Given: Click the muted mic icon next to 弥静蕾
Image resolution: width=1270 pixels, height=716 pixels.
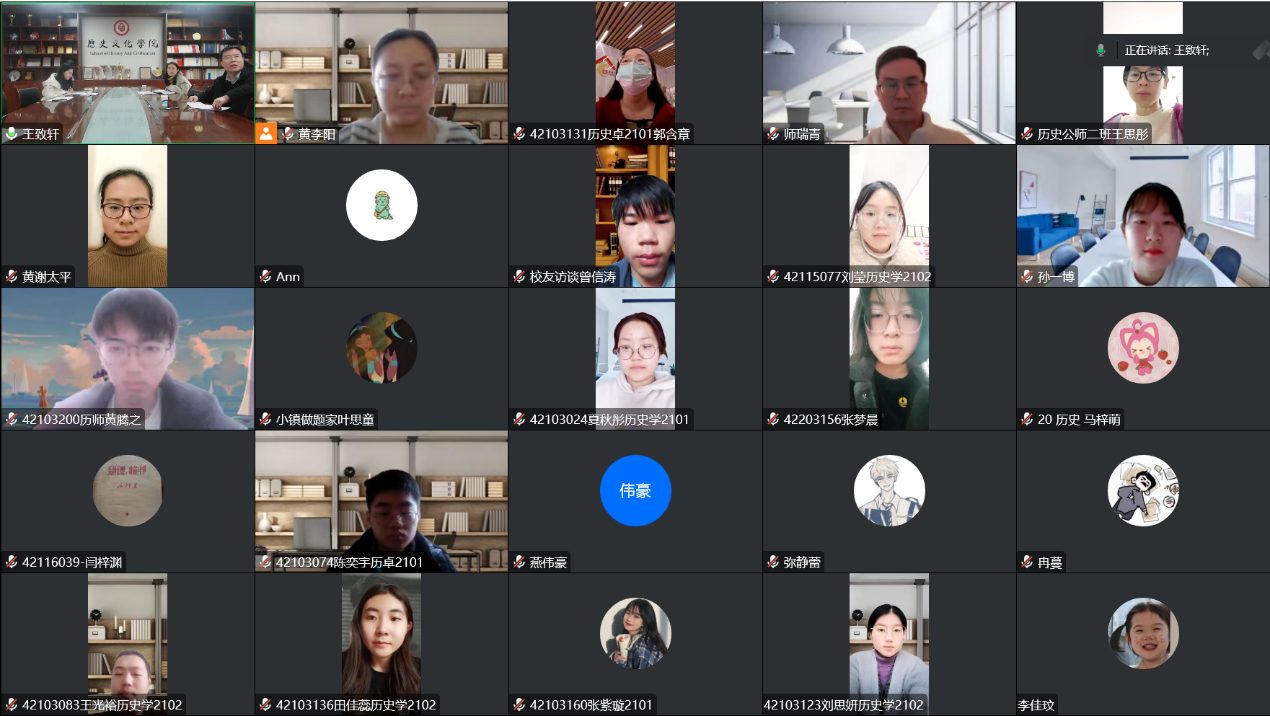Looking at the screenshot, I should coord(773,563).
